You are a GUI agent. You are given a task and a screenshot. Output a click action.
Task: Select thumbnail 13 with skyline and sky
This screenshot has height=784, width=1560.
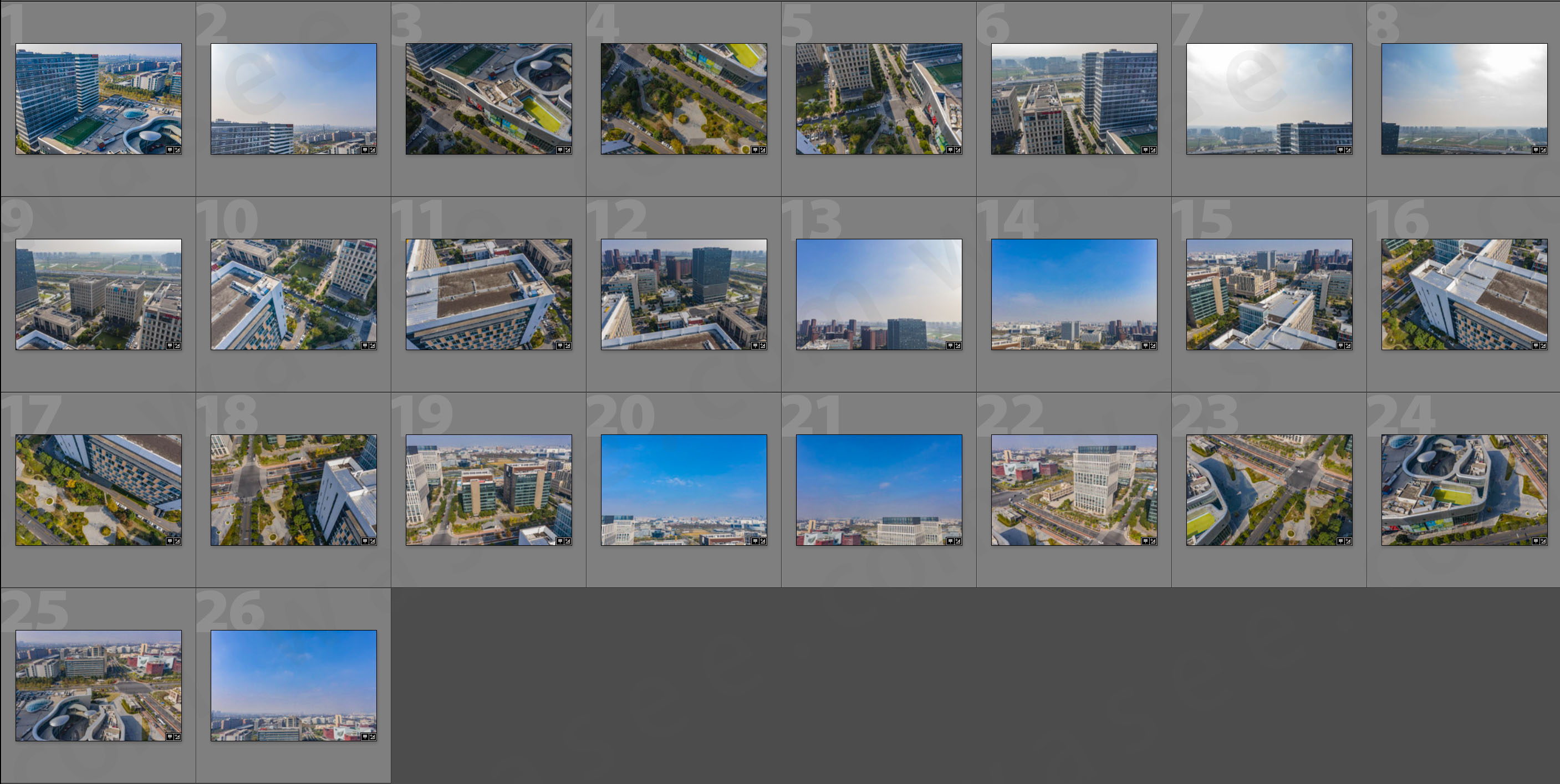coord(878,294)
